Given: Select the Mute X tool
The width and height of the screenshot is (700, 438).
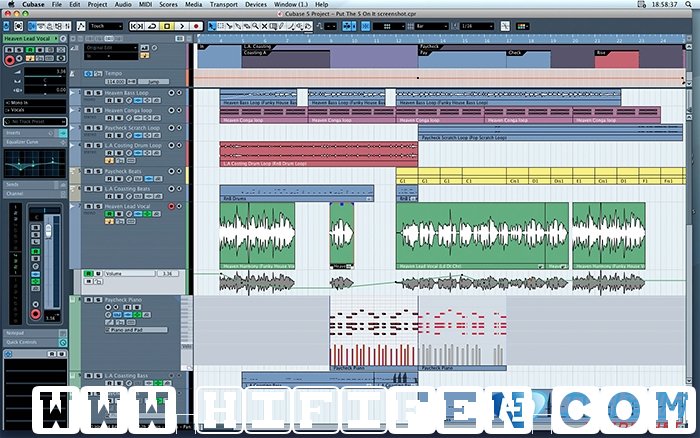Looking at the screenshot, I should click(x=264, y=26).
